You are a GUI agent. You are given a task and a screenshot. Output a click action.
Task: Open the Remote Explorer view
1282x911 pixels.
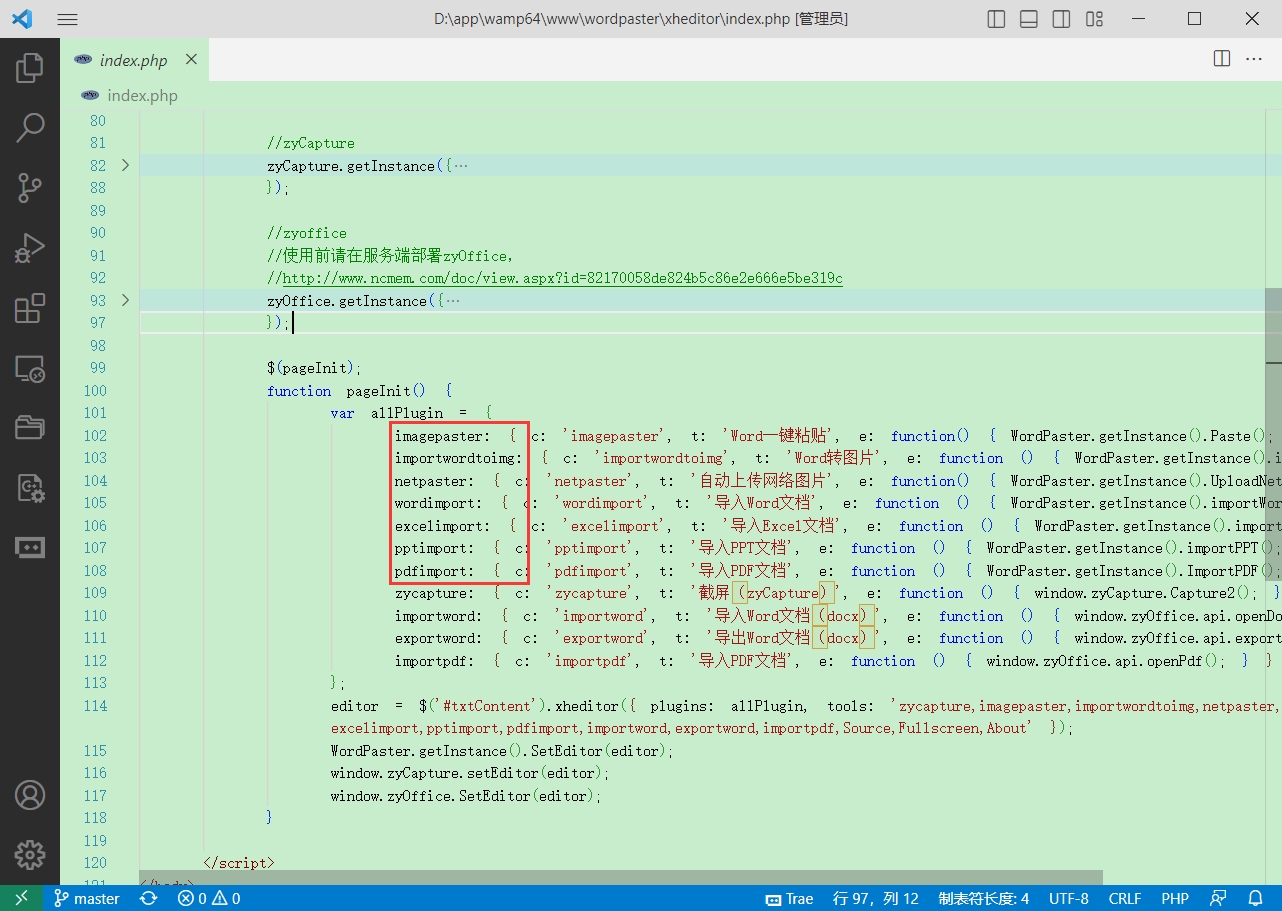(x=30, y=369)
